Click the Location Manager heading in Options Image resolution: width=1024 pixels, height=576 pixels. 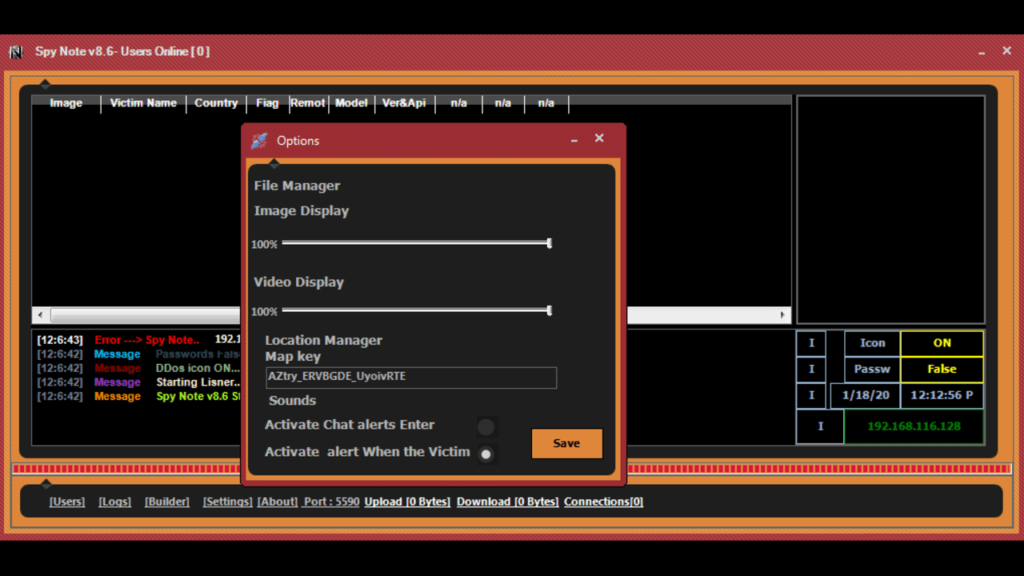click(x=323, y=340)
